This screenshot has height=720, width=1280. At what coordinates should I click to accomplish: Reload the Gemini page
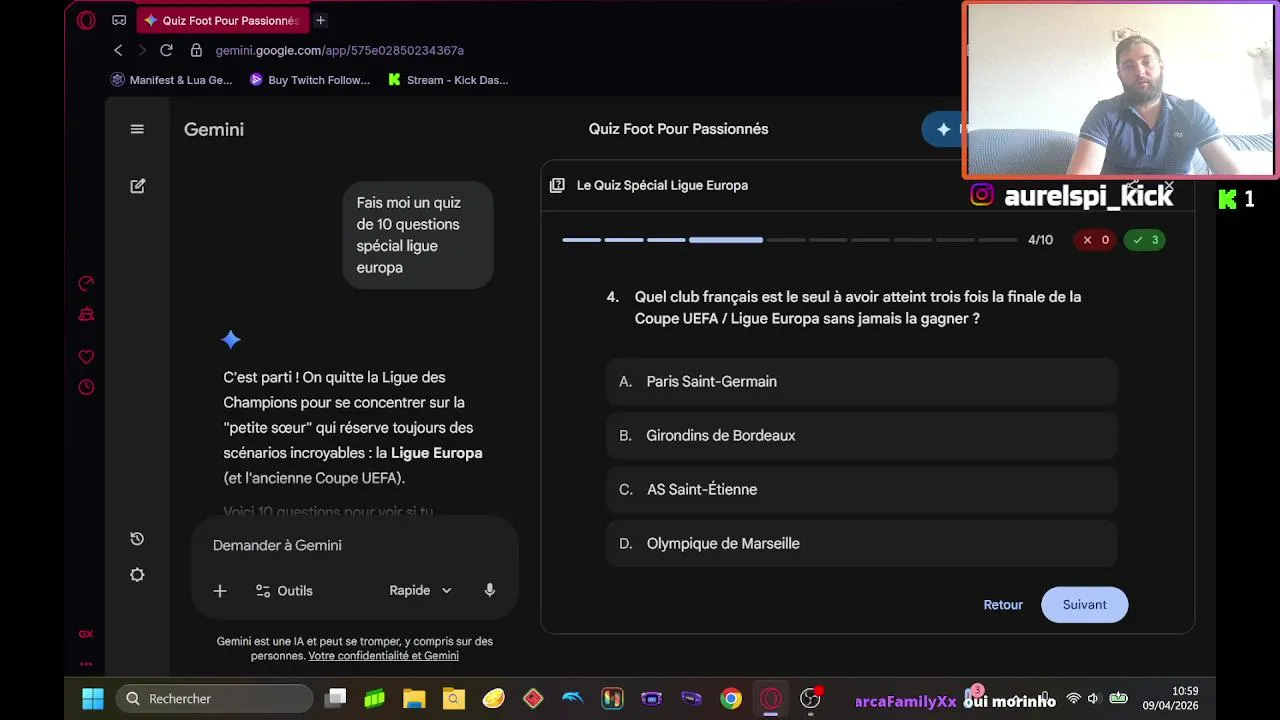166,50
